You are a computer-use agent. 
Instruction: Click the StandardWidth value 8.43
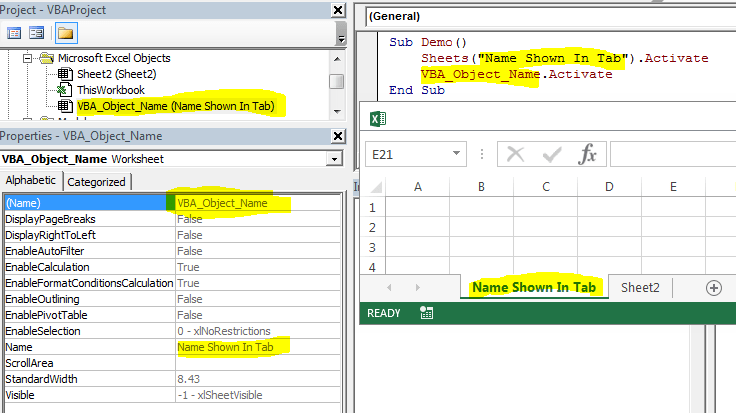click(257, 379)
